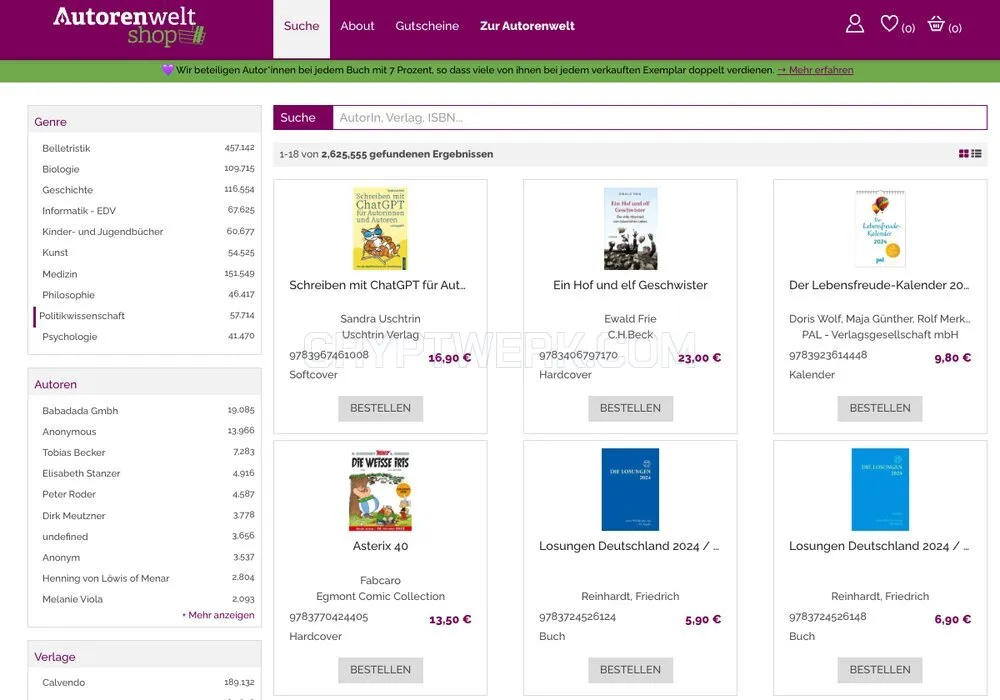Open Ein Hof und elf Geschwister cover
This screenshot has height=700, width=1000.
coord(630,228)
